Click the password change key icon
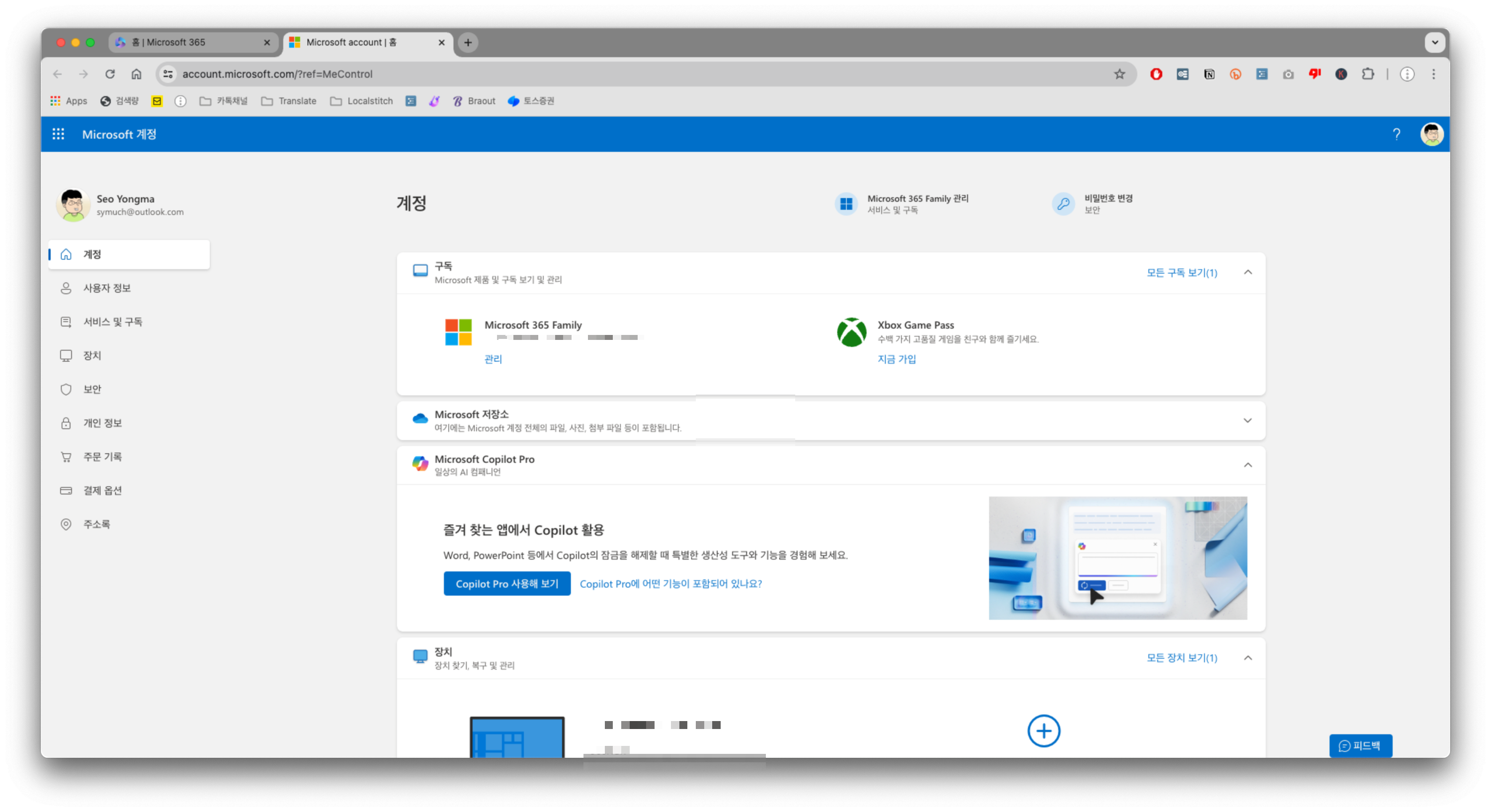Screen dimensions: 1491x812 click(1063, 204)
